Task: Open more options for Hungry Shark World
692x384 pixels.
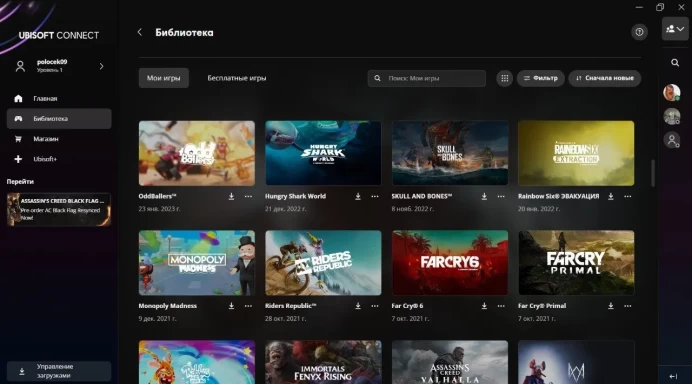Action: (375, 196)
